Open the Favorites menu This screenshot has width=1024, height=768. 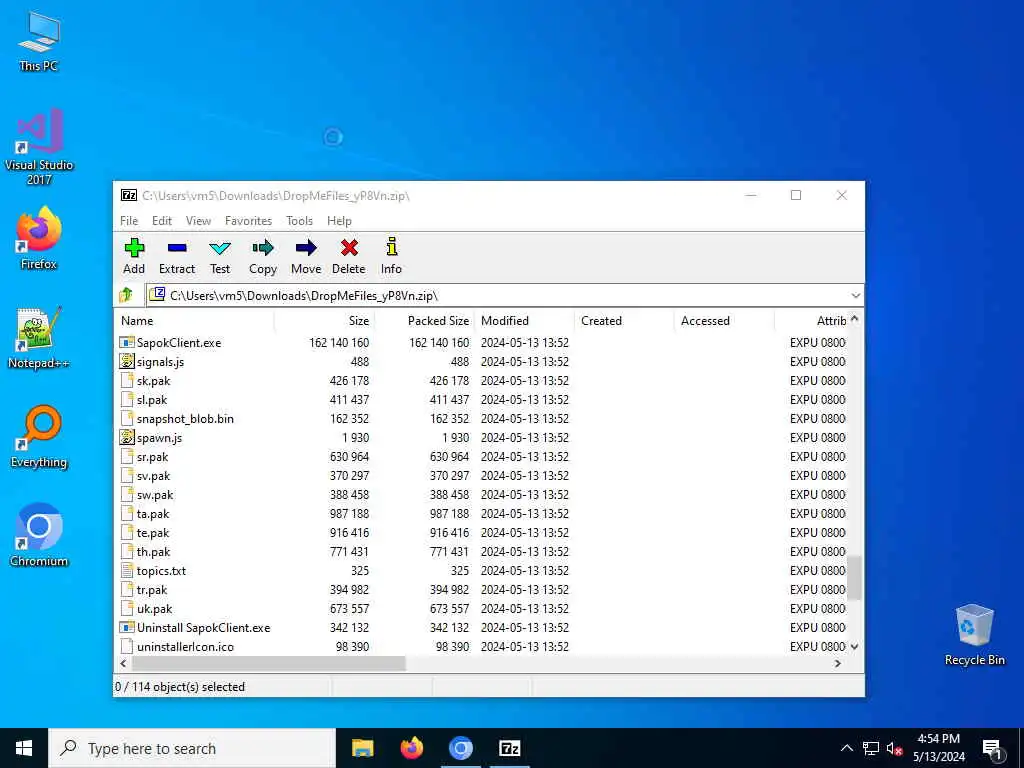[248, 221]
